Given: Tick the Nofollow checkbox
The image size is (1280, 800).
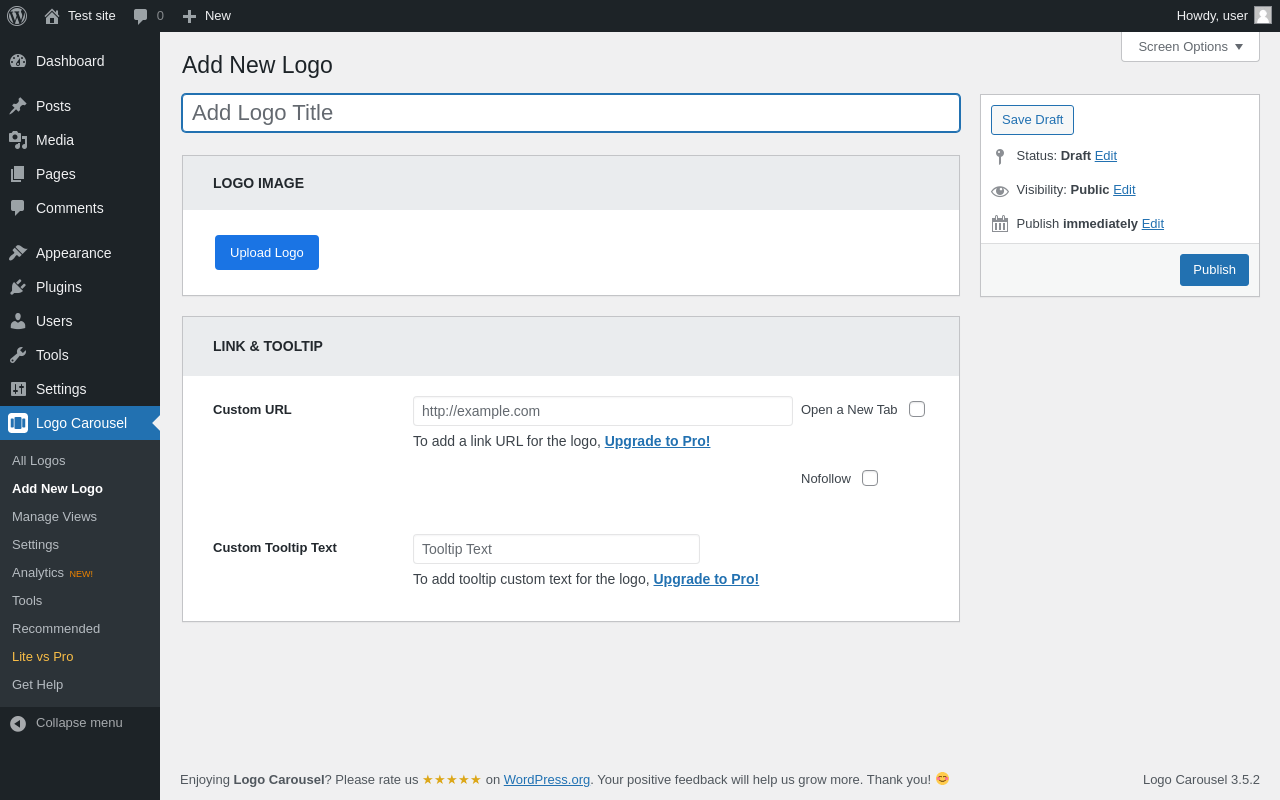Looking at the screenshot, I should click(x=870, y=478).
